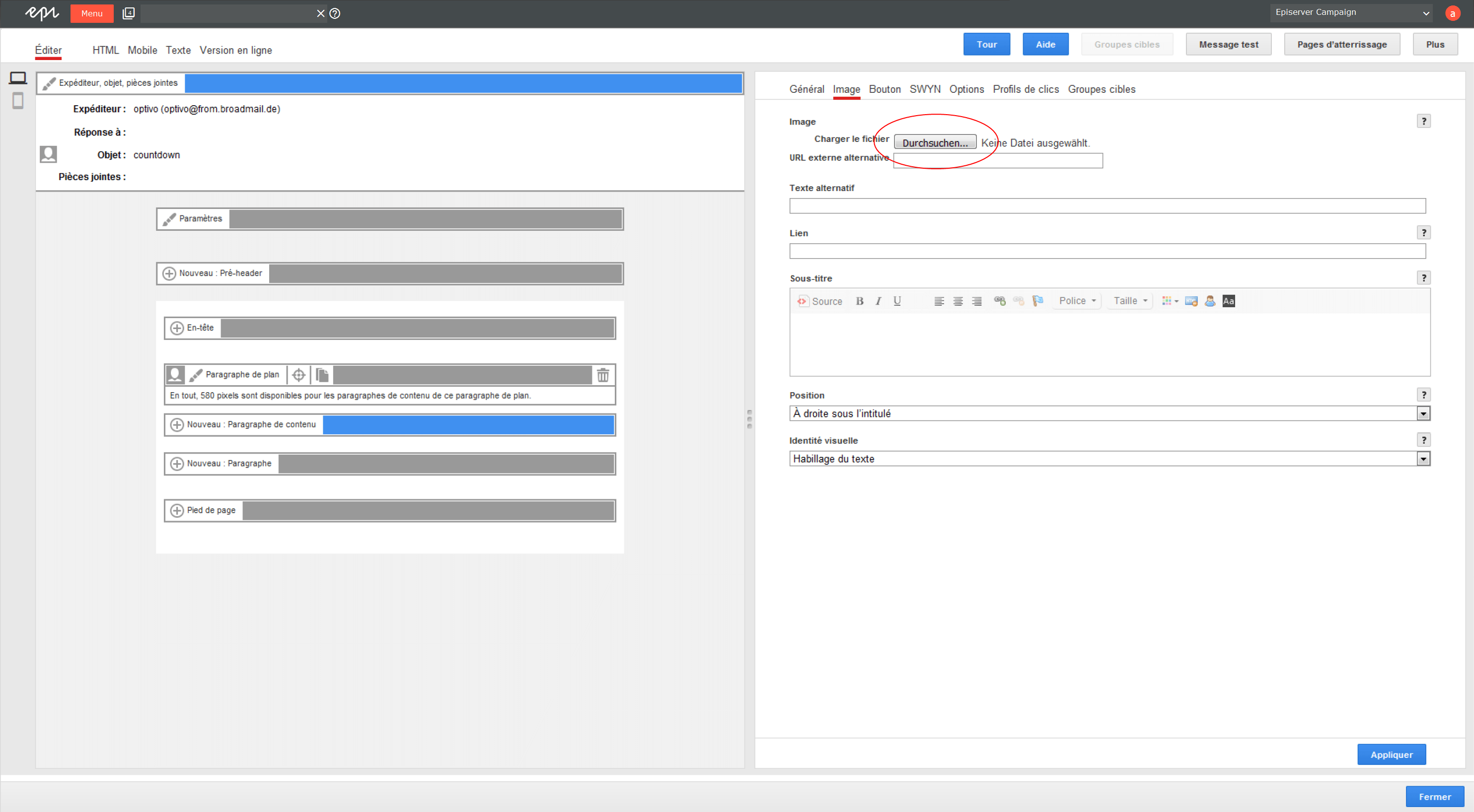Switch to the Mobile tab

tap(143, 50)
